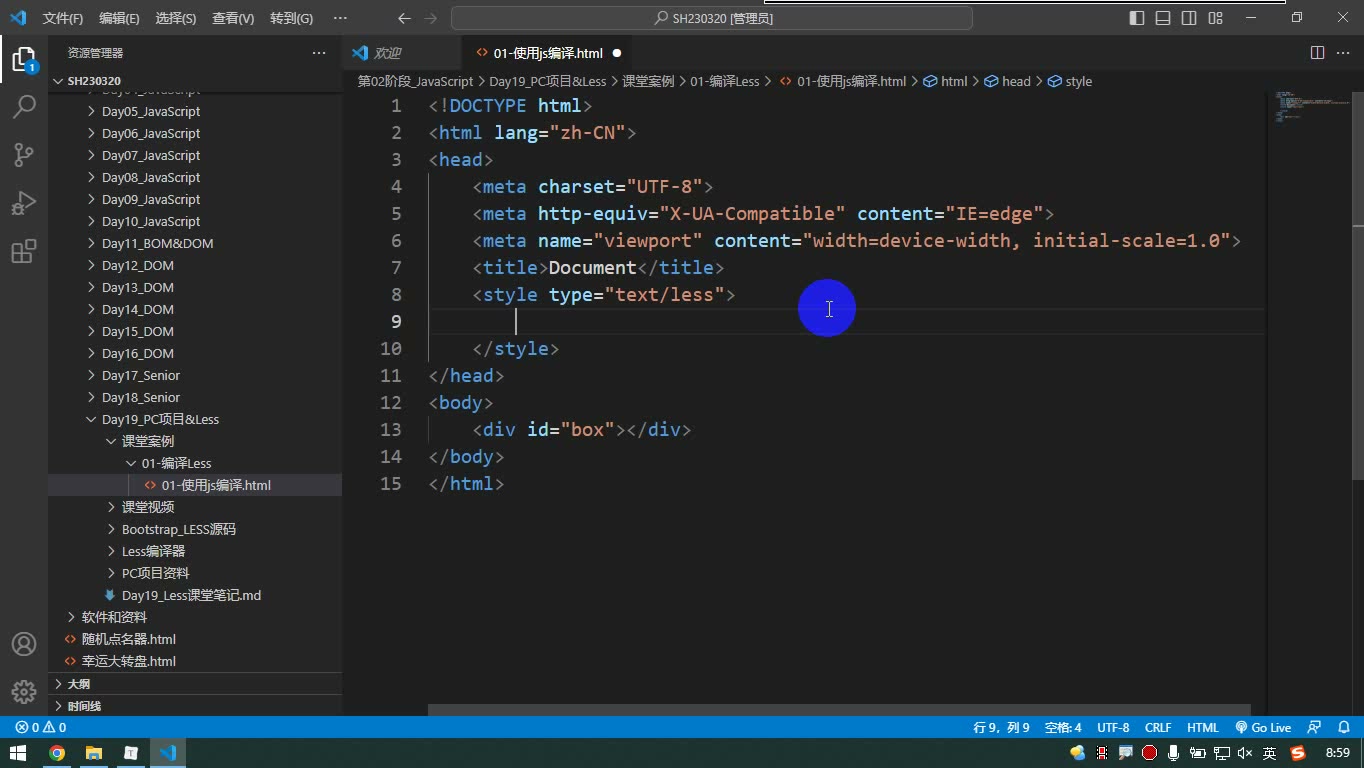Screen dimensions: 1364x768
Task: Open the Search view in the activity bar
Action: (24, 106)
